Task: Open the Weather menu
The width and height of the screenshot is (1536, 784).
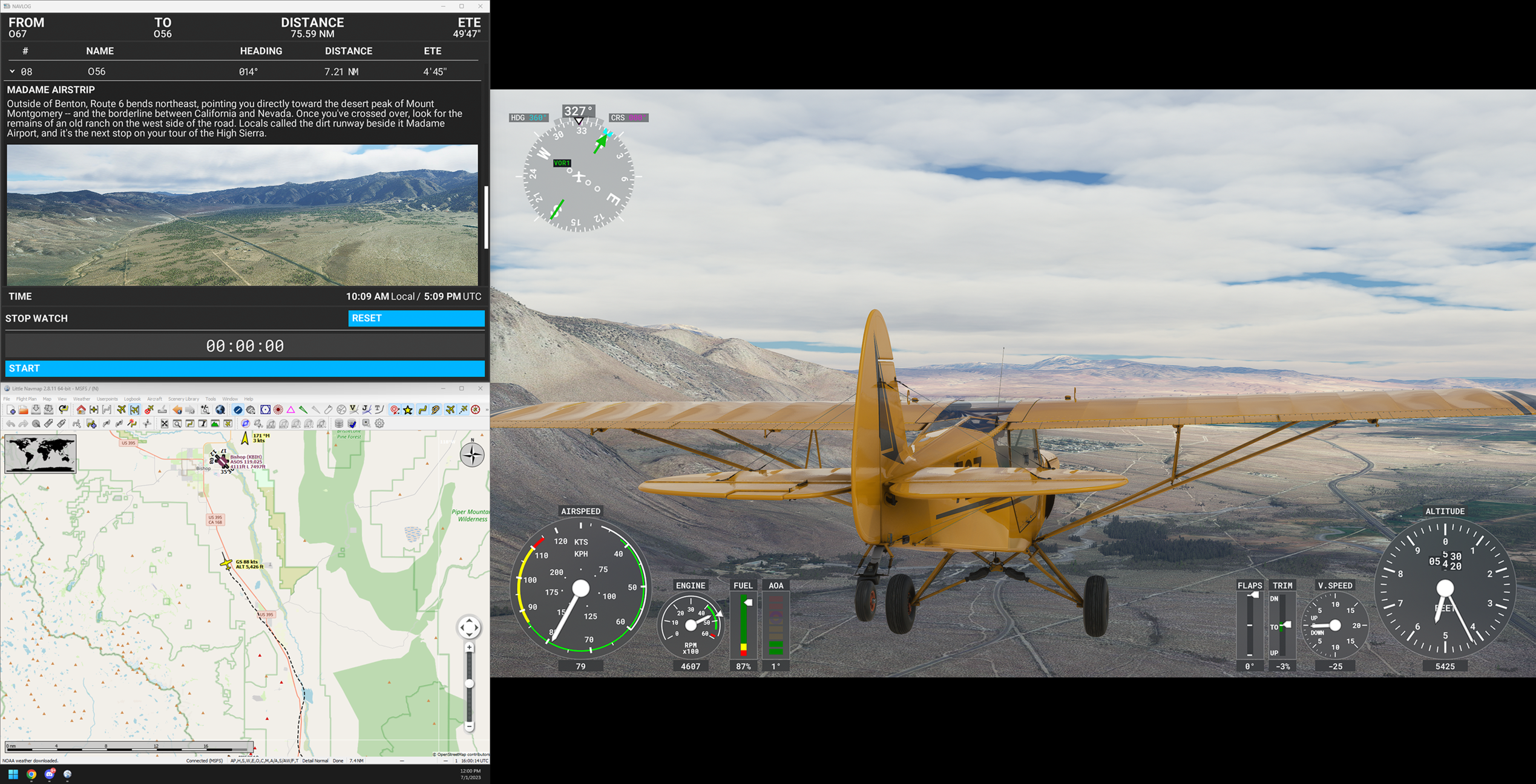Action: 82,399
